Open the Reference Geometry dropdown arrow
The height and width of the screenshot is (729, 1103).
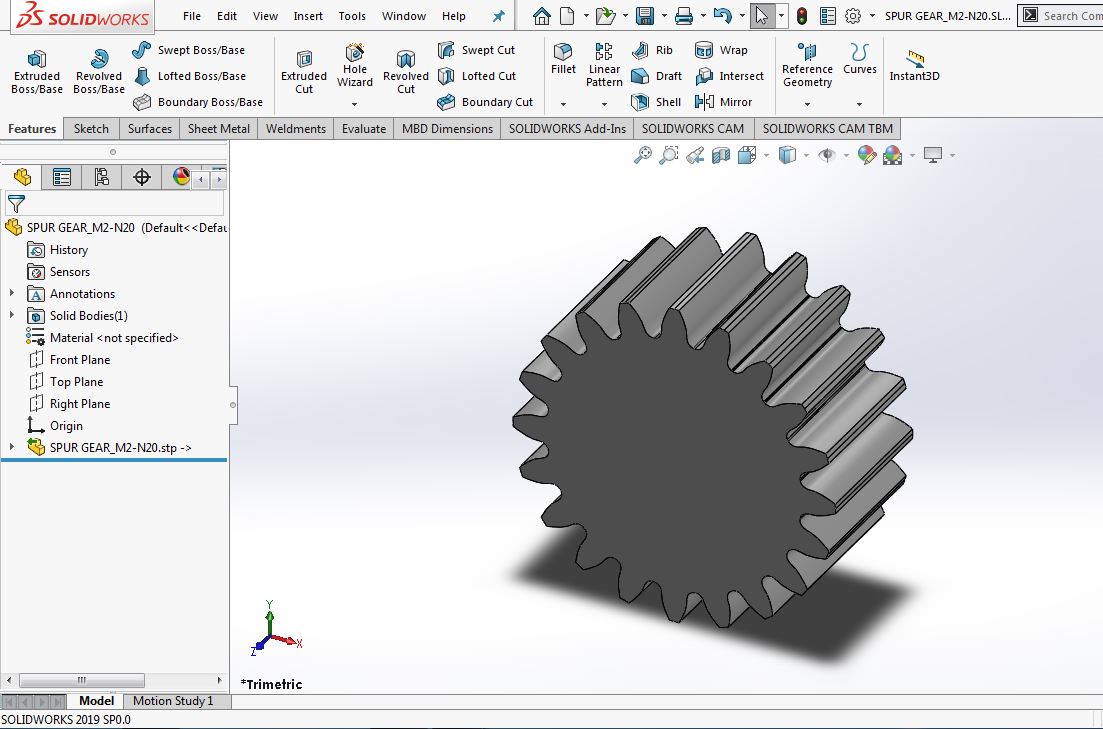pyautogui.click(x=807, y=104)
